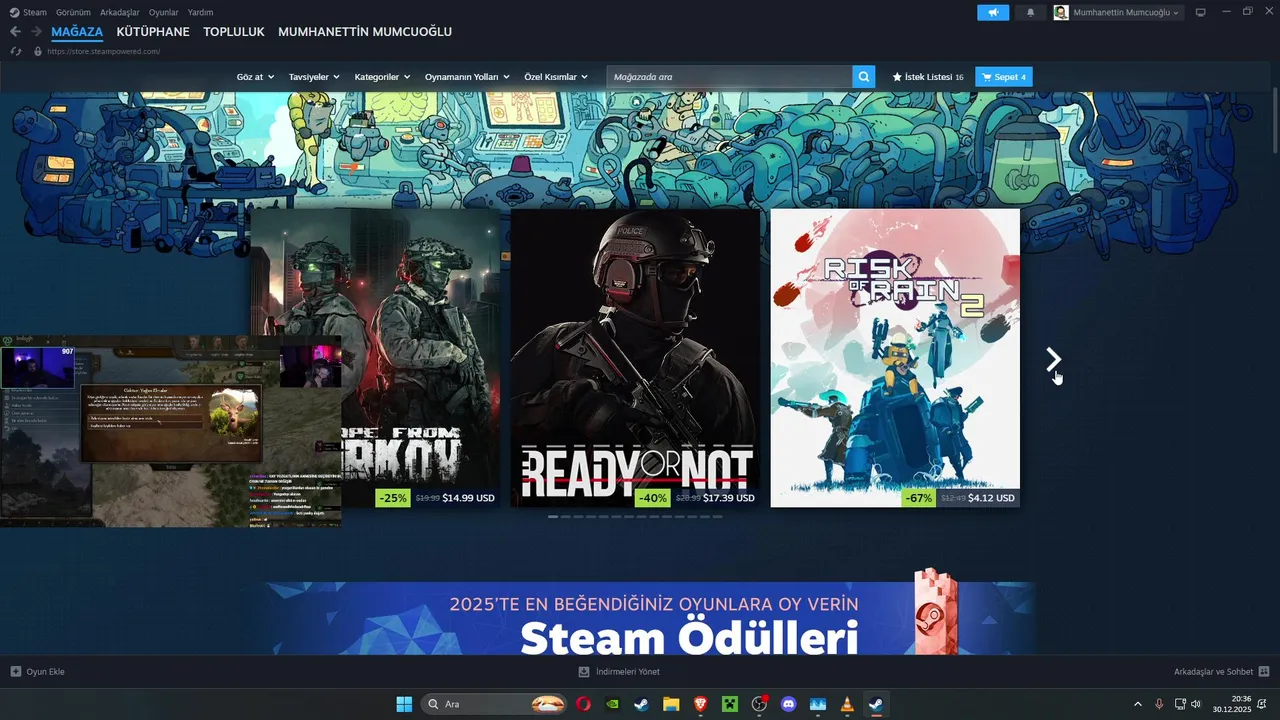Open the Arkadaşlar menu
Viewport: 1280px width, 720px height.
point(120,12)
